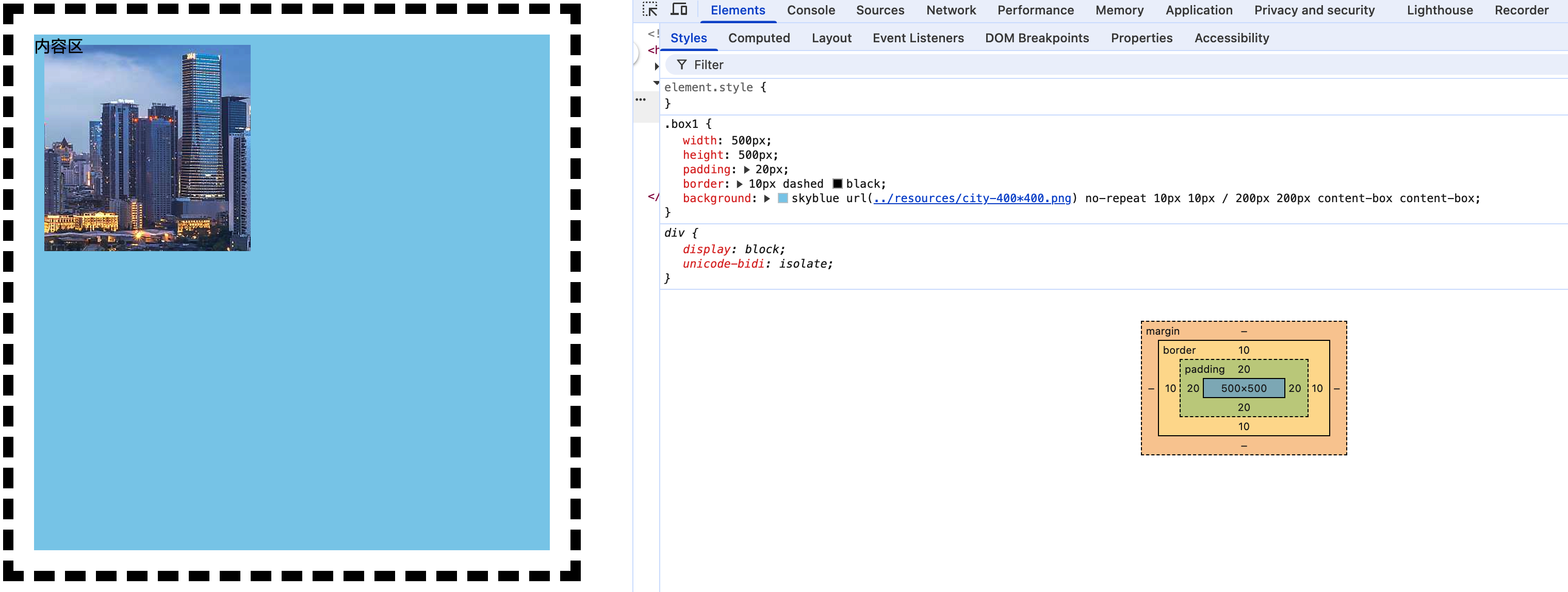Activate the inspect element picker icon

tap(650, 10)
